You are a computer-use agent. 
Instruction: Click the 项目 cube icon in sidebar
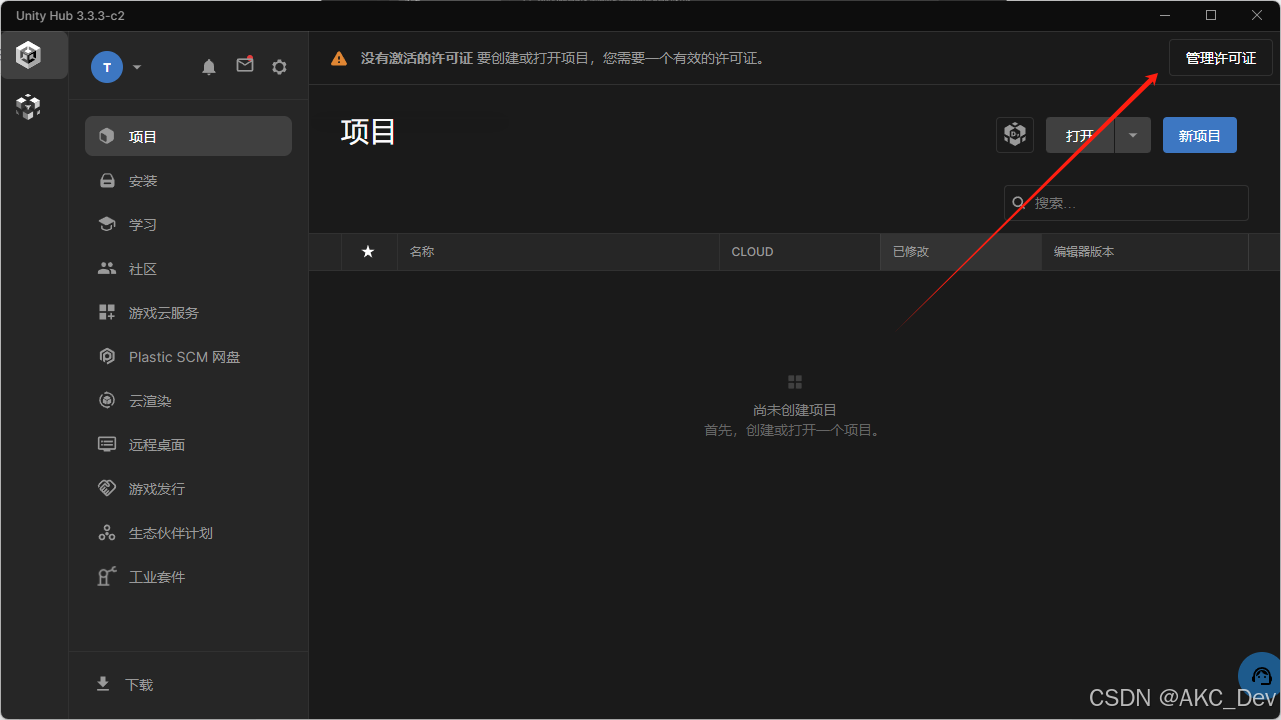pos(107,136)
